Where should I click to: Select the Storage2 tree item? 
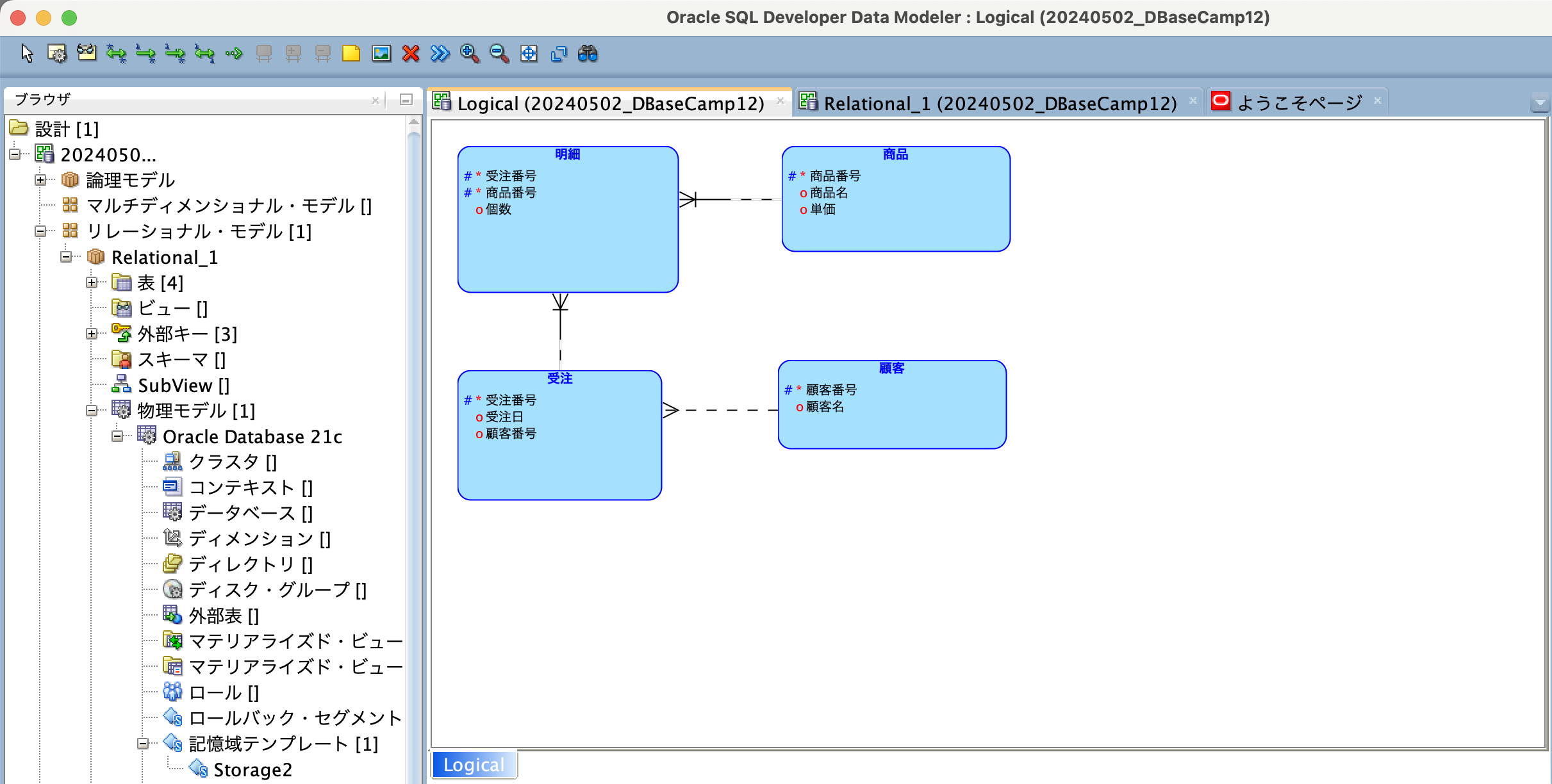click(252, 769)
